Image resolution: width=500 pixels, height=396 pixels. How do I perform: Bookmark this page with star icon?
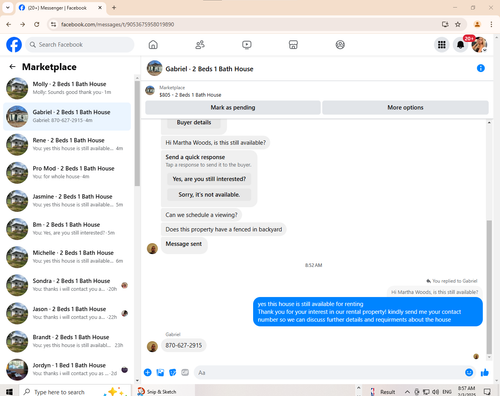(x=458, y=24)
